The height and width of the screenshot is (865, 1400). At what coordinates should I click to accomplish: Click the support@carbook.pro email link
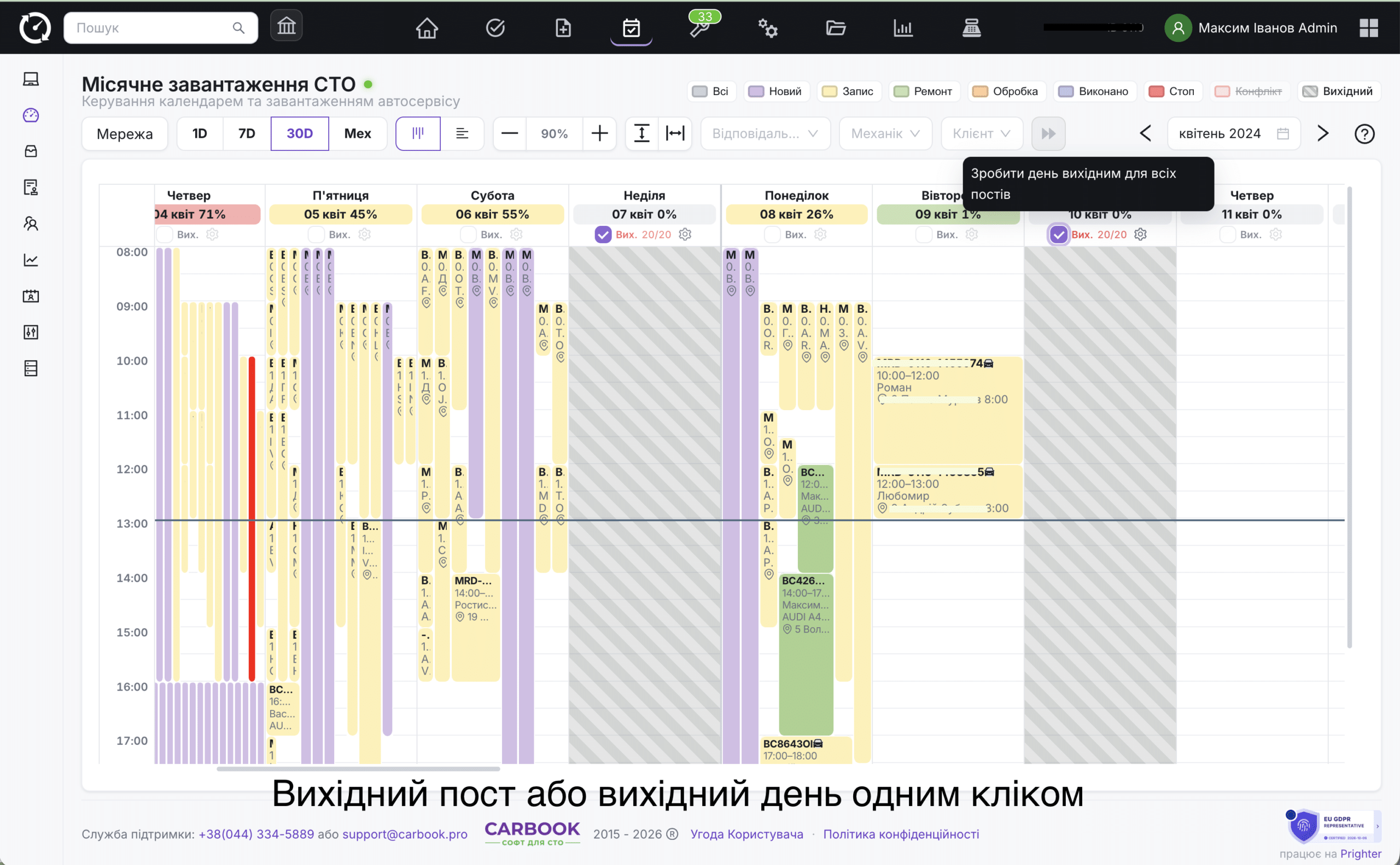point(405,834)
